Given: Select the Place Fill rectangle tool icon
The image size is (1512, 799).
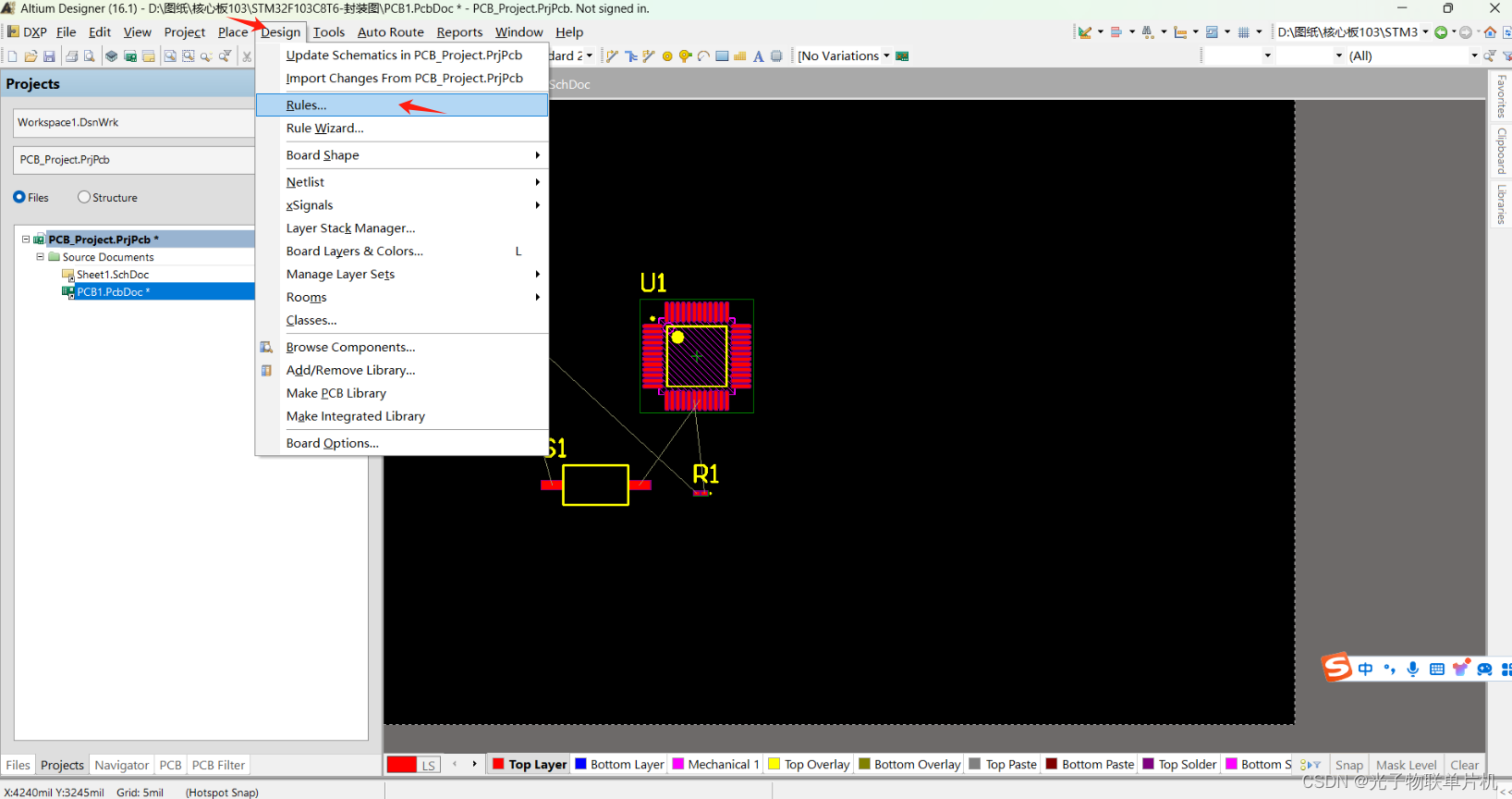Looking at the screenshot, I should 722,56.
